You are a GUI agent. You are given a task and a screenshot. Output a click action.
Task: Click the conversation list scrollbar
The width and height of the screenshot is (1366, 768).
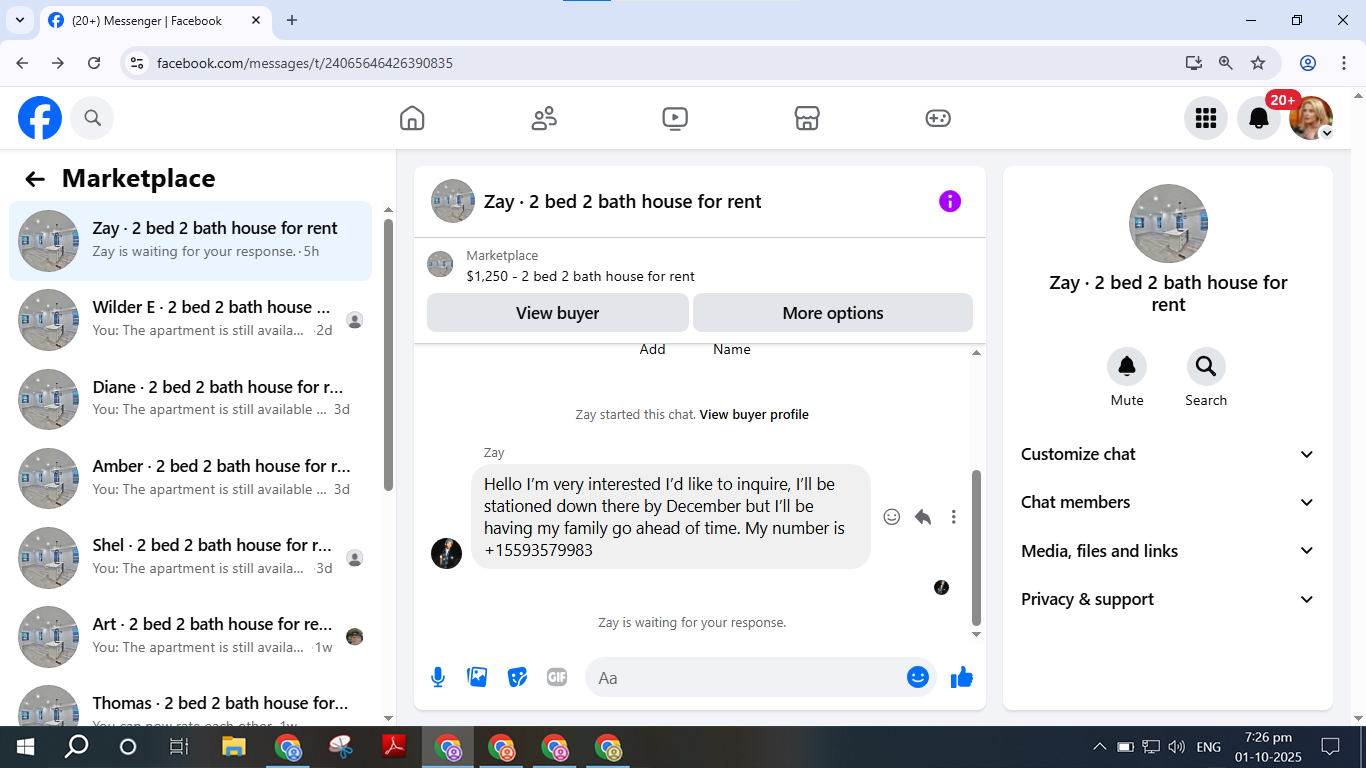click(388, 355)
